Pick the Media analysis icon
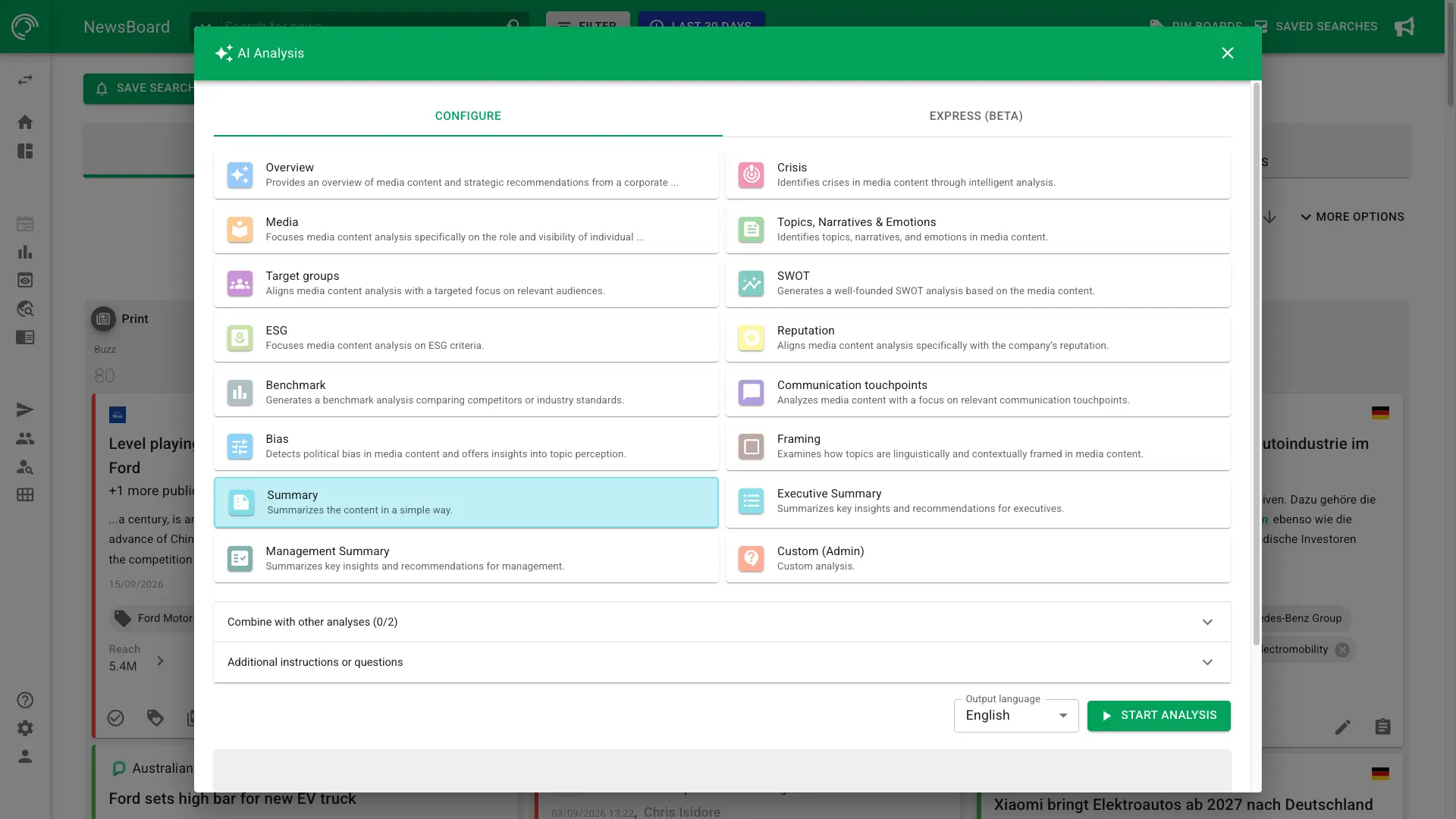 (x=240, y=230)
